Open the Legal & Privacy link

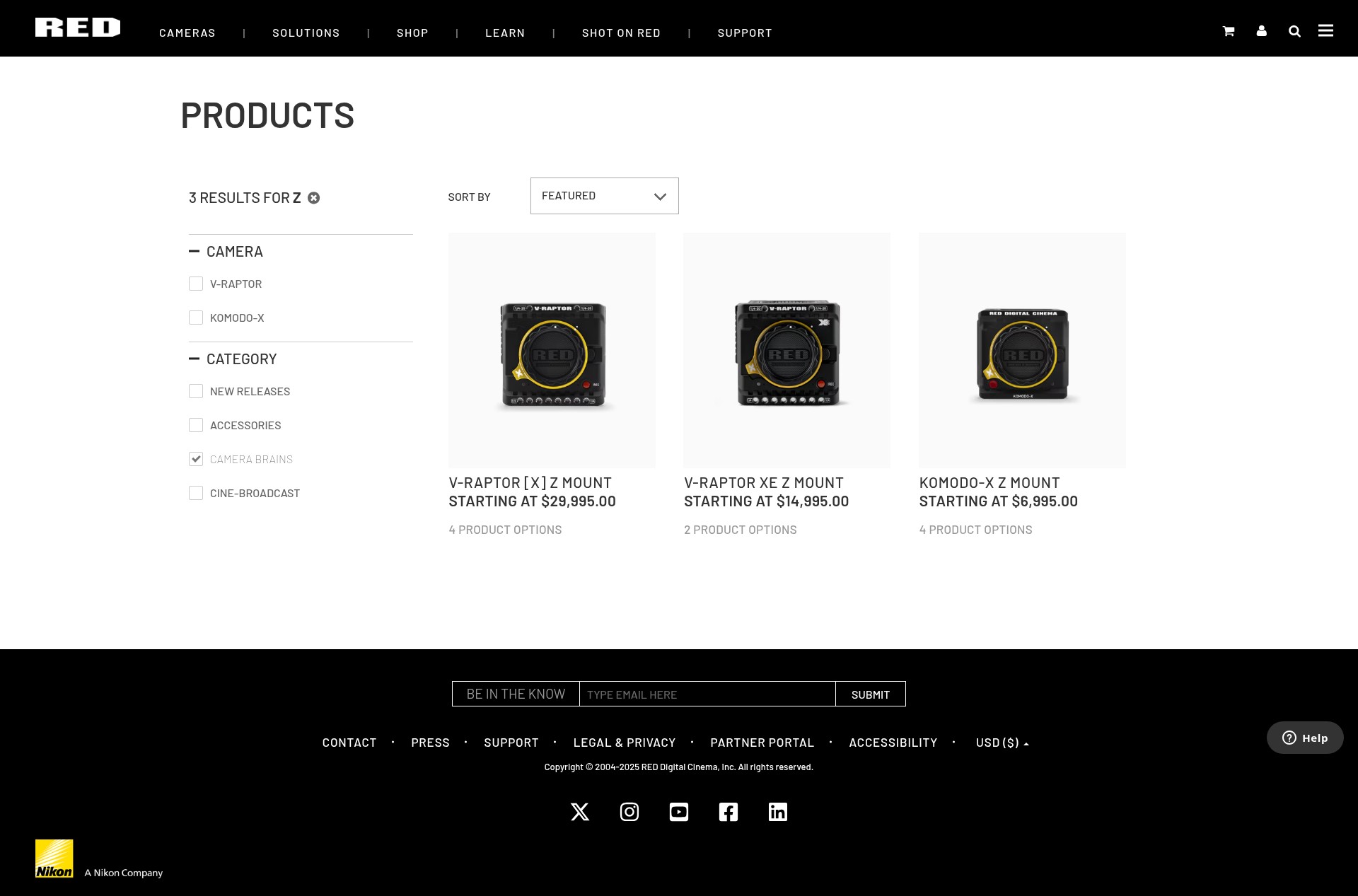point(625,743)
